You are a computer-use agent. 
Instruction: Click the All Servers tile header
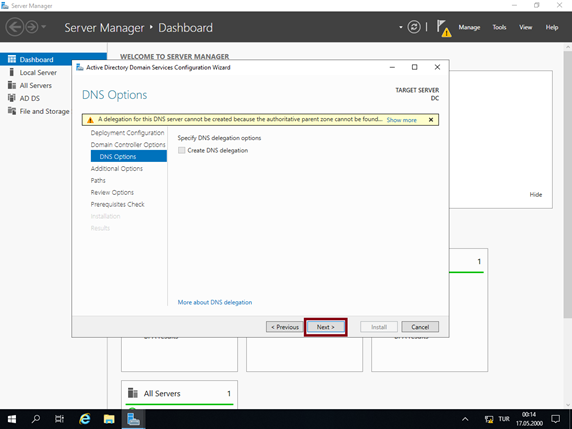tap(162, 394)
